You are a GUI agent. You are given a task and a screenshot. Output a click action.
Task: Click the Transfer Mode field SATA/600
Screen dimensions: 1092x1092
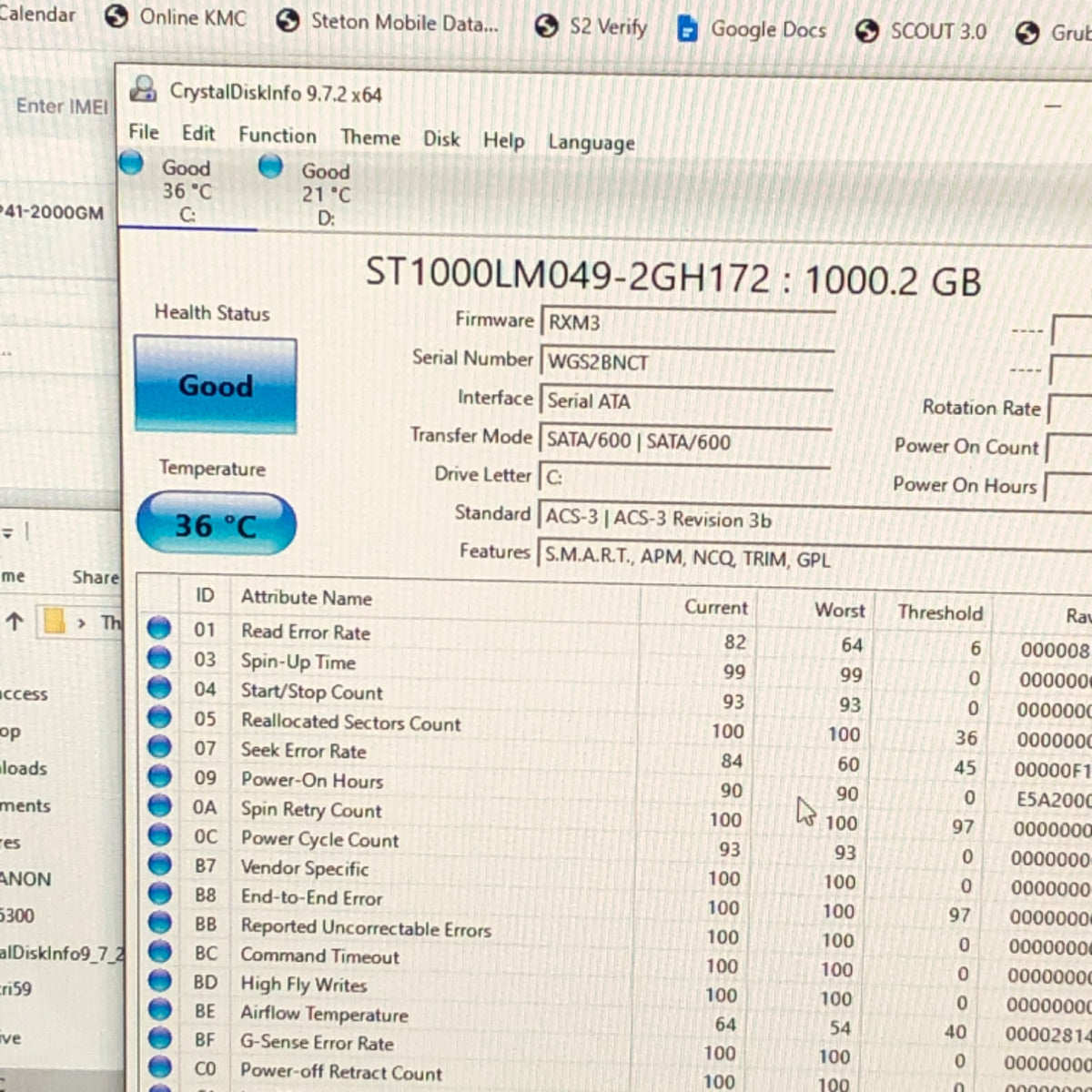coord(686,441)
